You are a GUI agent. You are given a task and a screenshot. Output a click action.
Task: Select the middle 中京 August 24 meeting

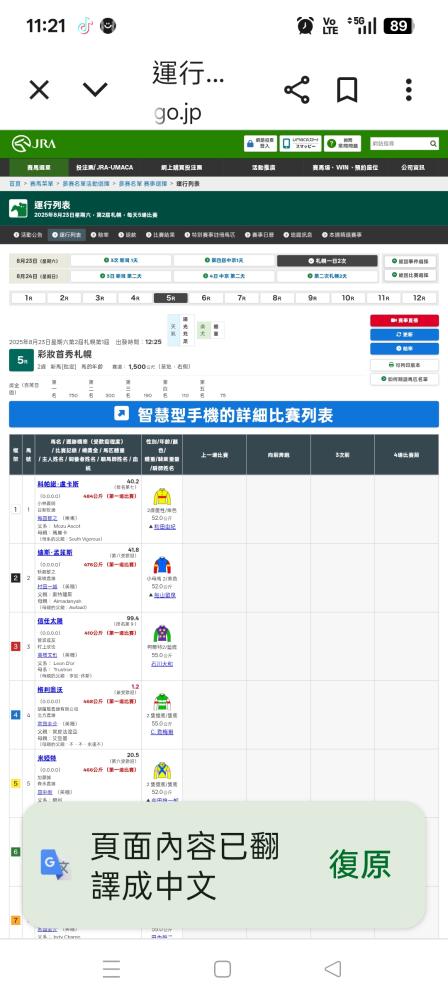[x=223, y=276]
